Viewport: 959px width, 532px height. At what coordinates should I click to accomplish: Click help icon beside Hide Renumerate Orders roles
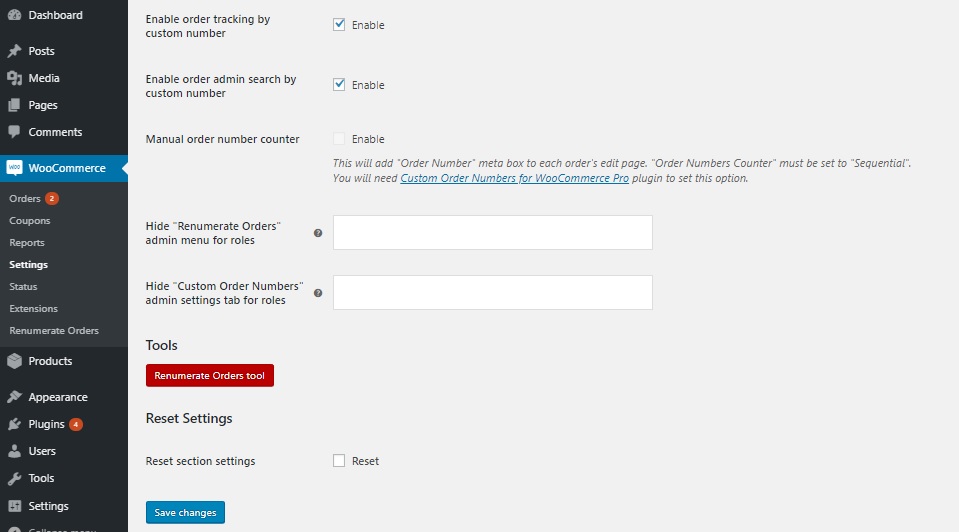pos(318,233)
